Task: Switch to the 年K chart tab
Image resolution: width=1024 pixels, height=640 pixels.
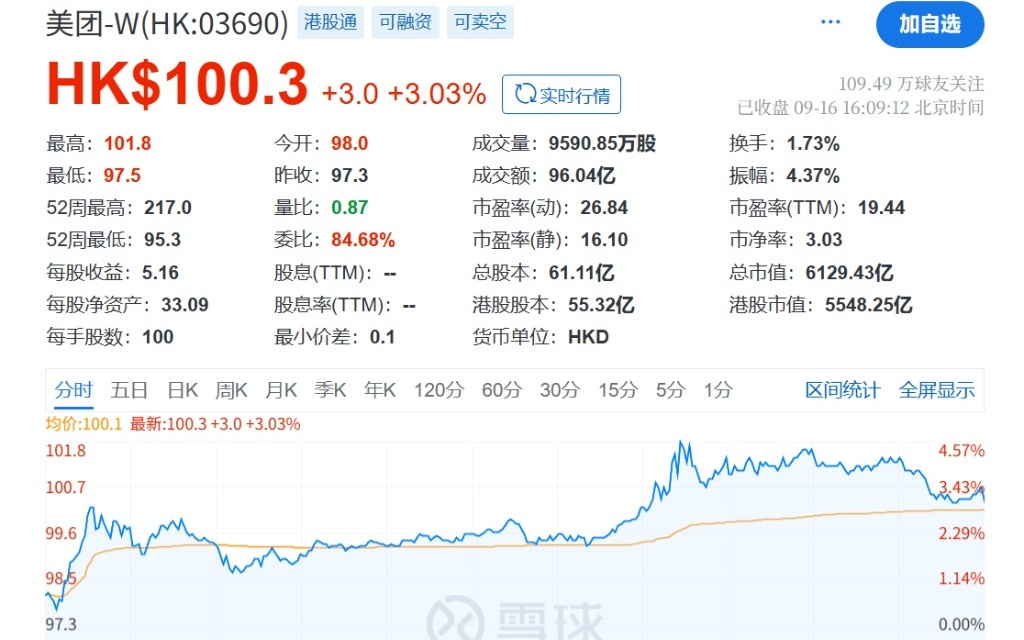Action: [380, 390]
